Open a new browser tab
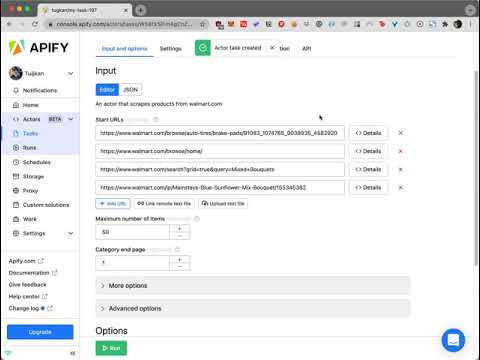The image size is (480, 360). [x=141, y=10]
